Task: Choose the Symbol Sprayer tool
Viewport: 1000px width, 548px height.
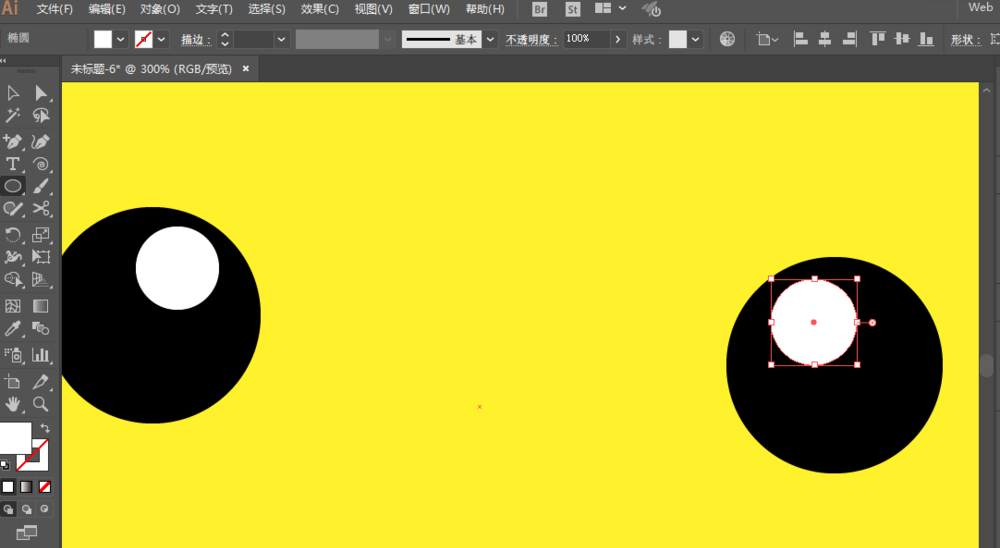Action: 13,355
